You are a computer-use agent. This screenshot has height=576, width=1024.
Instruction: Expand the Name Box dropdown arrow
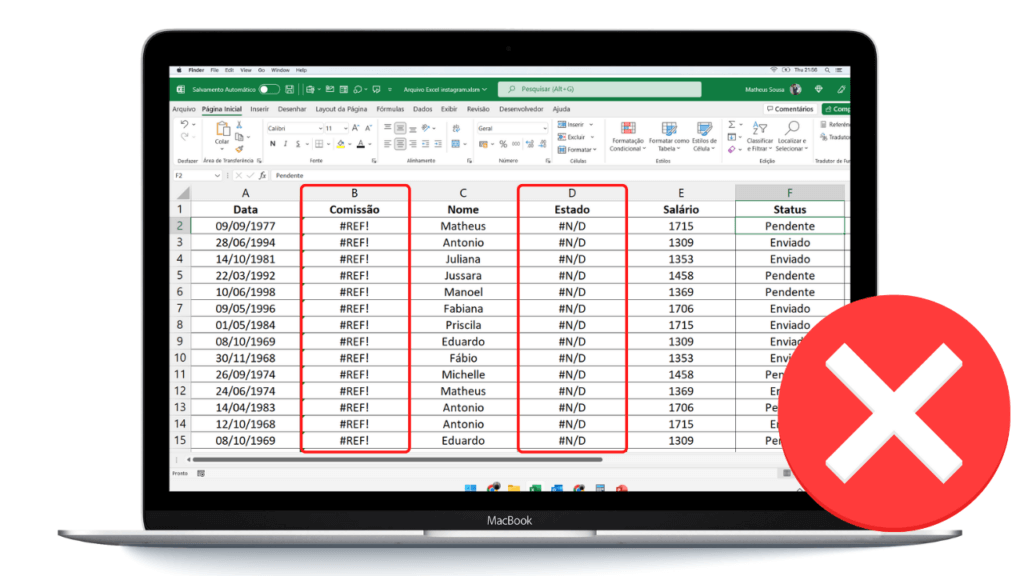217,176
